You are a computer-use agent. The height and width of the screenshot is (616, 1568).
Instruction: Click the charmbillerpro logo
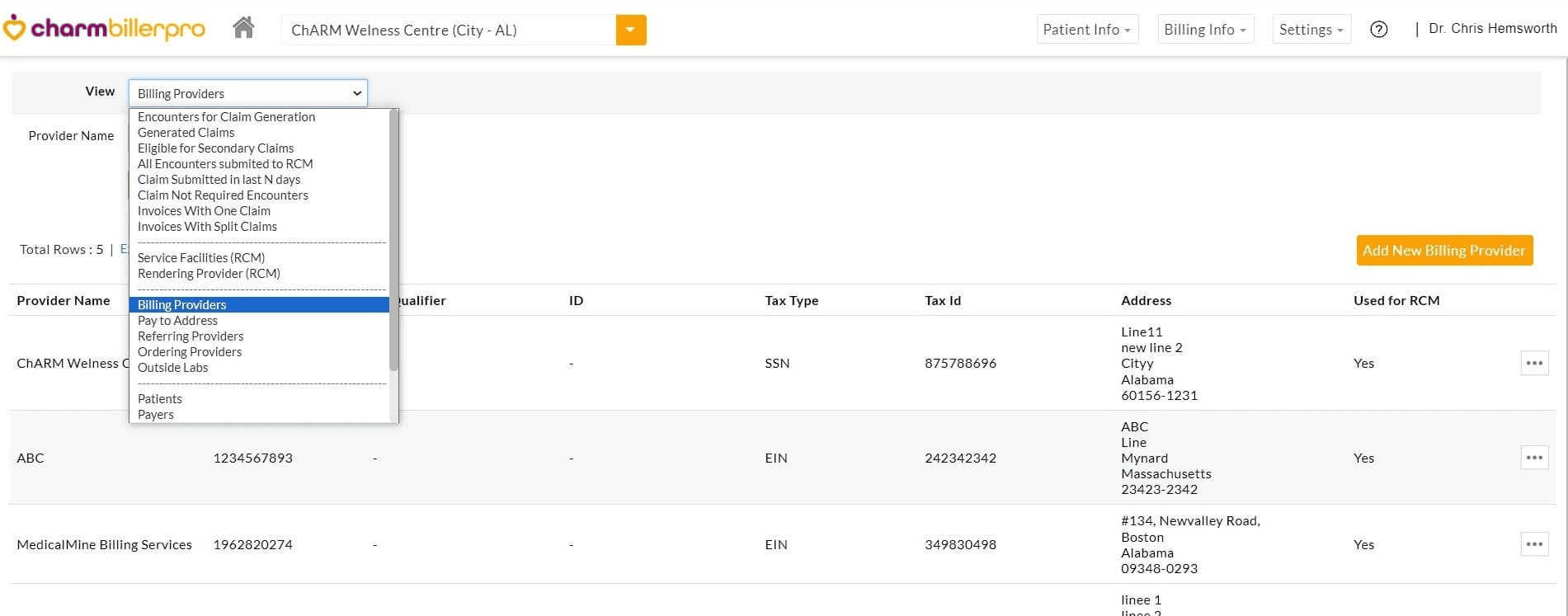[x=104, y=29]
